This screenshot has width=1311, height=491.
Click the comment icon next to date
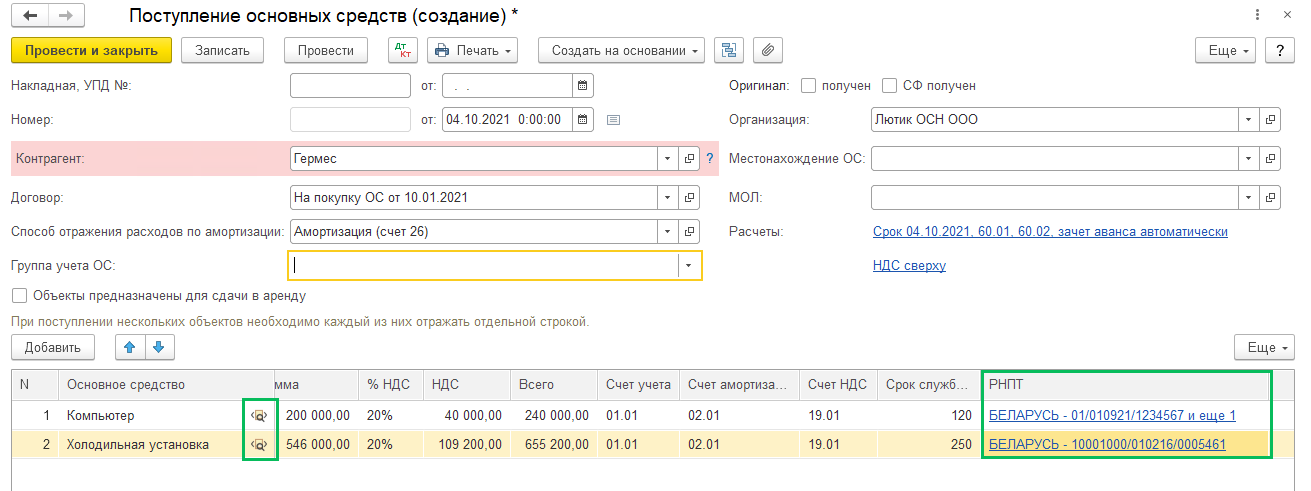tap(614, 119)
